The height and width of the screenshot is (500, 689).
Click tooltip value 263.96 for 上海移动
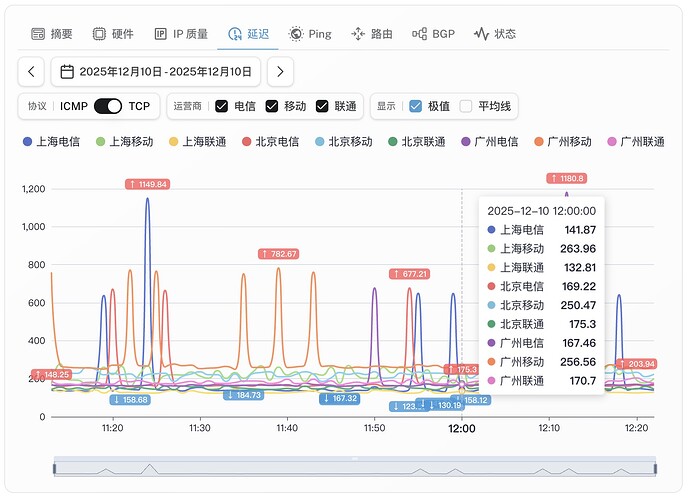click(x=578, y=249)
